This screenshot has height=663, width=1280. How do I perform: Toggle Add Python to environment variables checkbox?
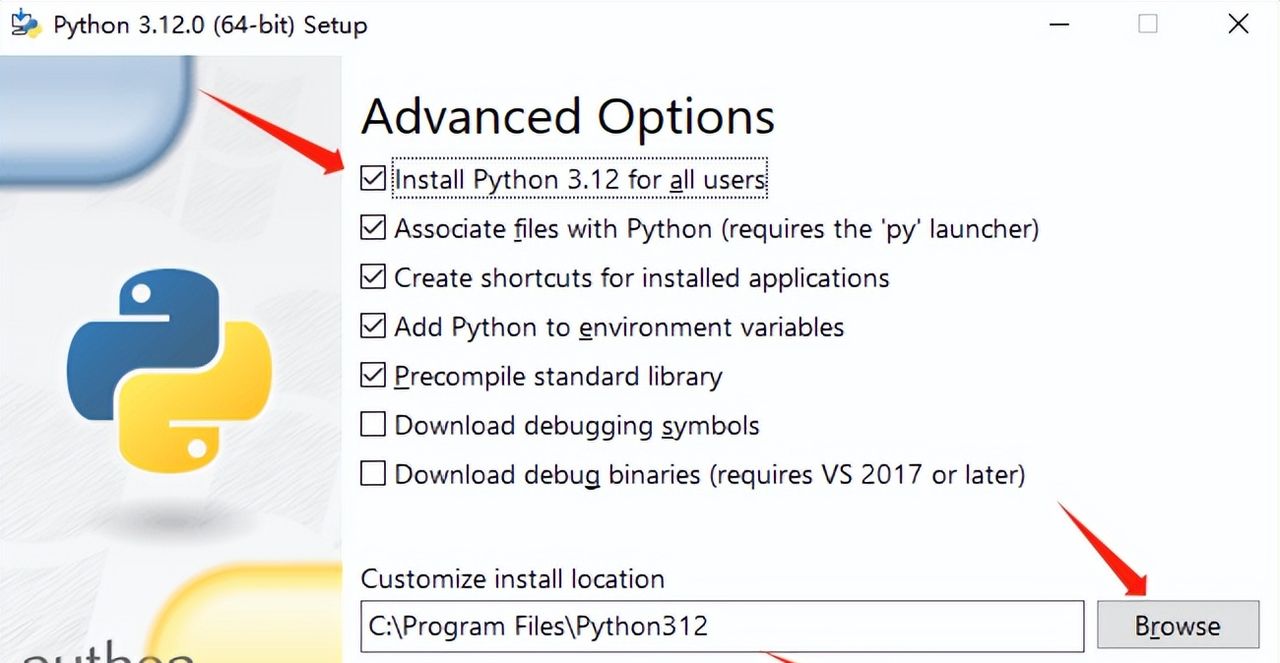[373, 326]
